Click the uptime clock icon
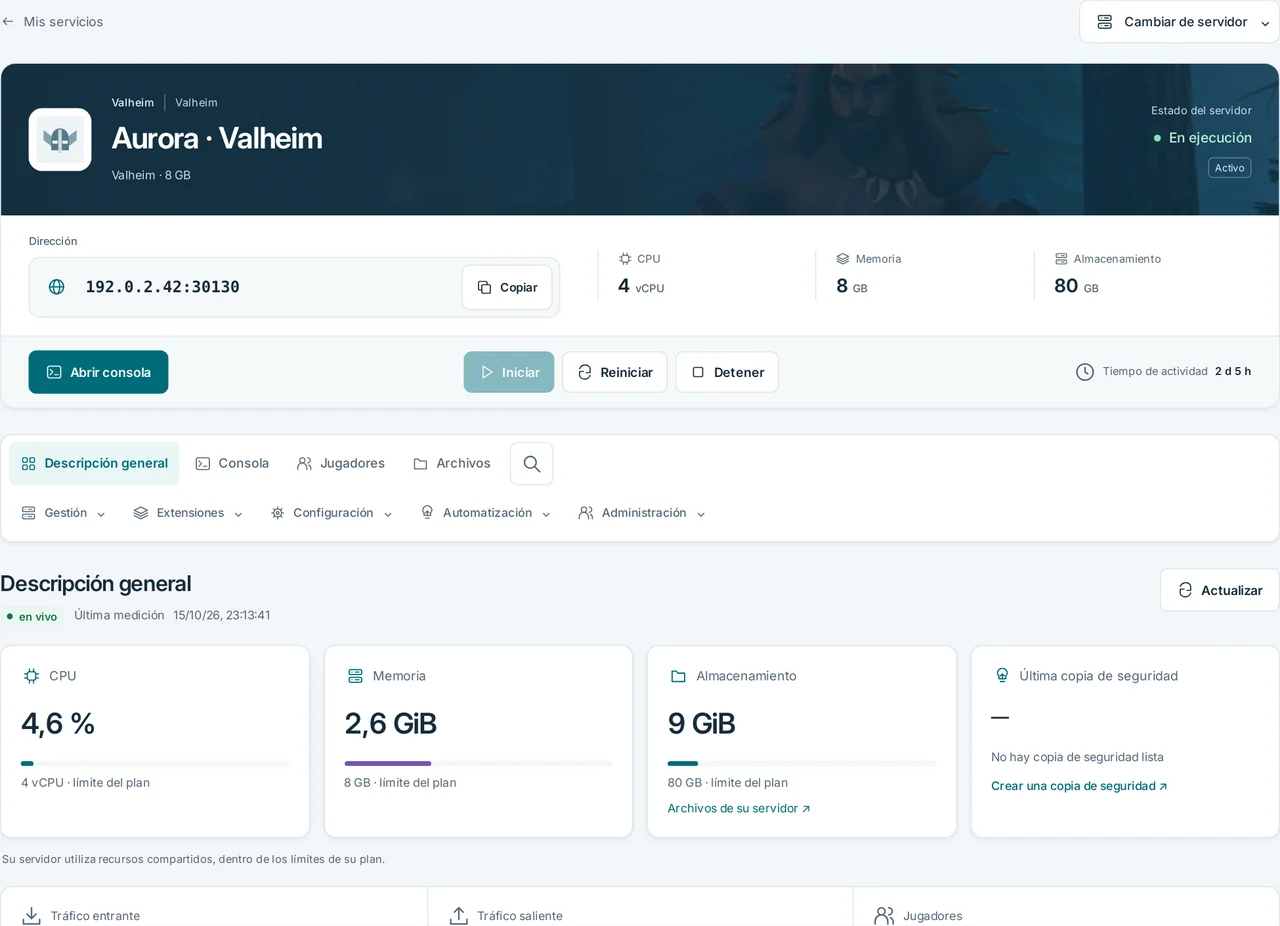1280x926 pixels. 1085,372
